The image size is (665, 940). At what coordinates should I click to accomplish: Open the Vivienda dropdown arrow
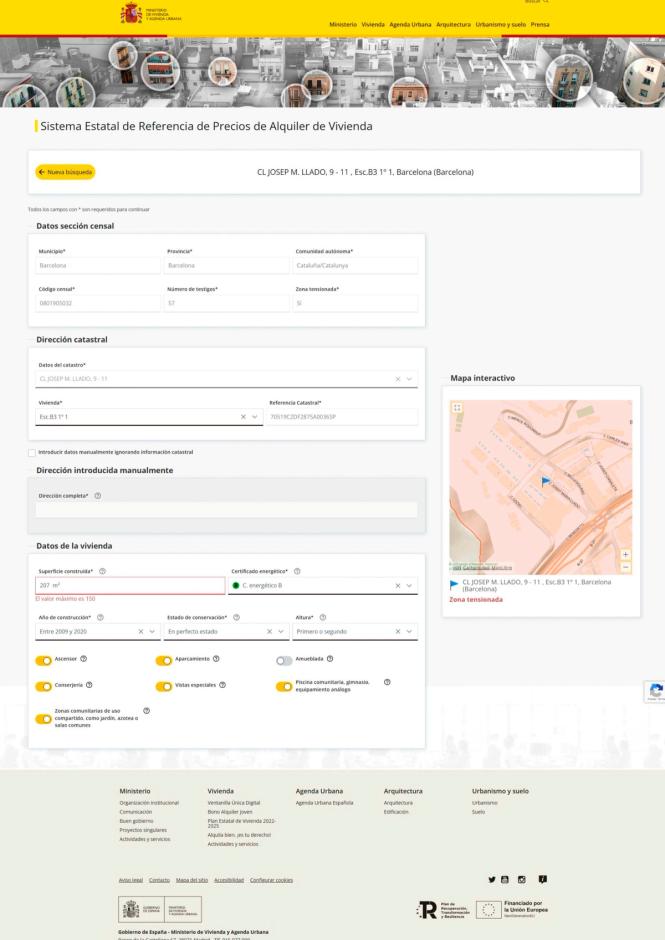[255, 417]
